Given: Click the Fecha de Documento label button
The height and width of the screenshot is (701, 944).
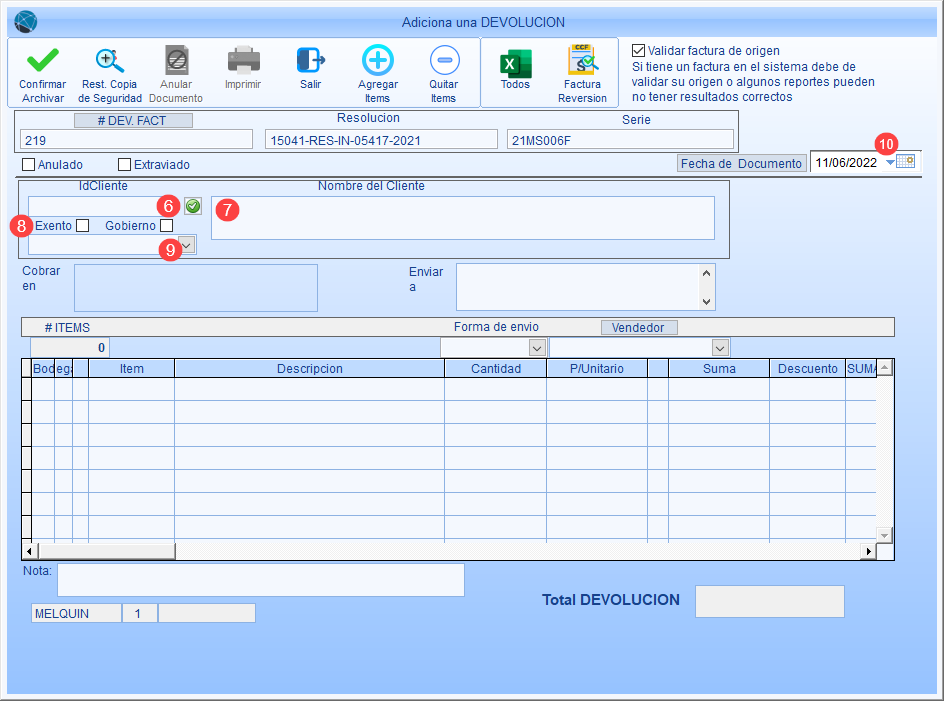Looking at the screenshot, I should coord(742,163).
